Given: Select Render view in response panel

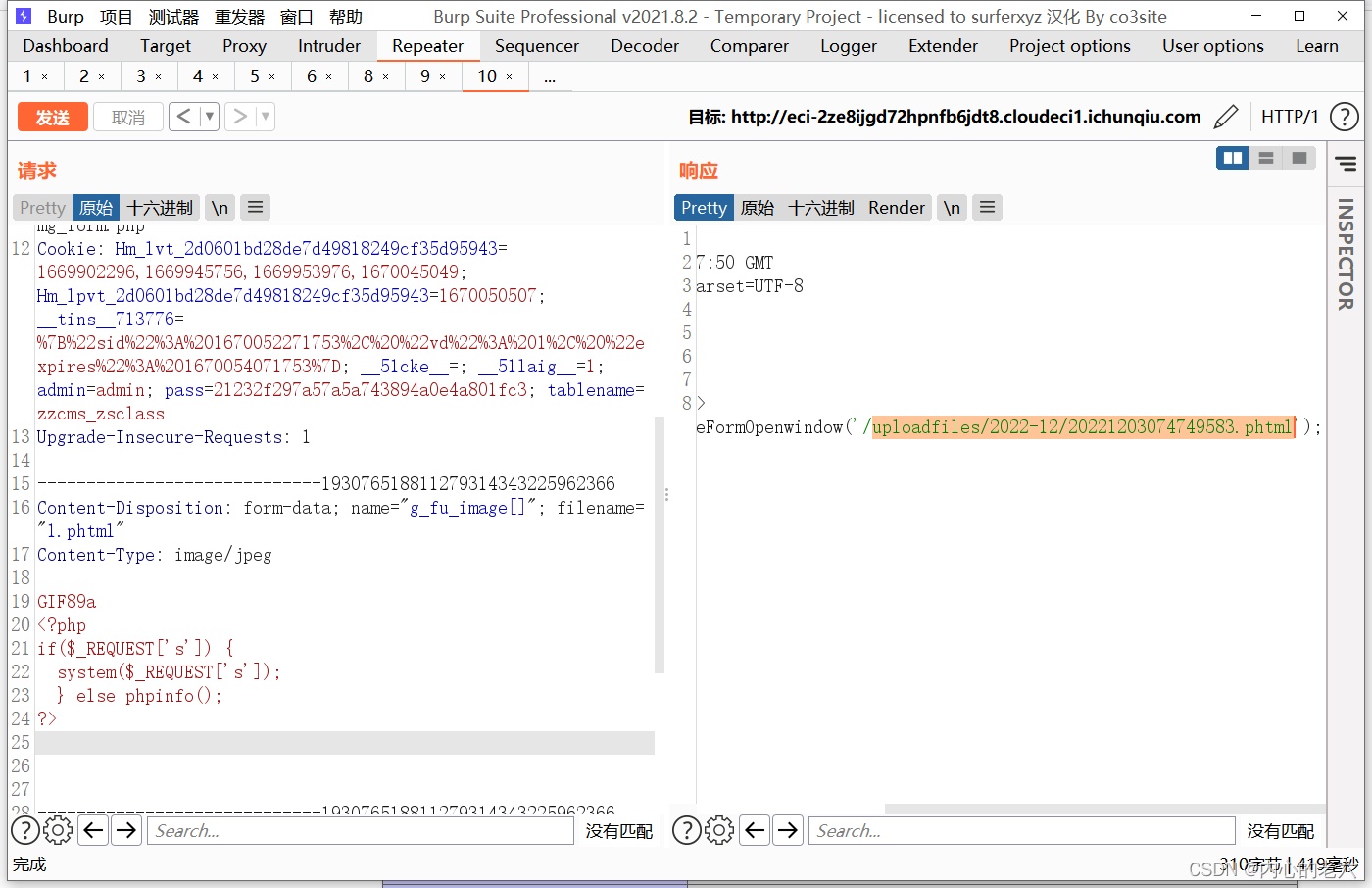Looking at the screenshot, I should (897, 208).
